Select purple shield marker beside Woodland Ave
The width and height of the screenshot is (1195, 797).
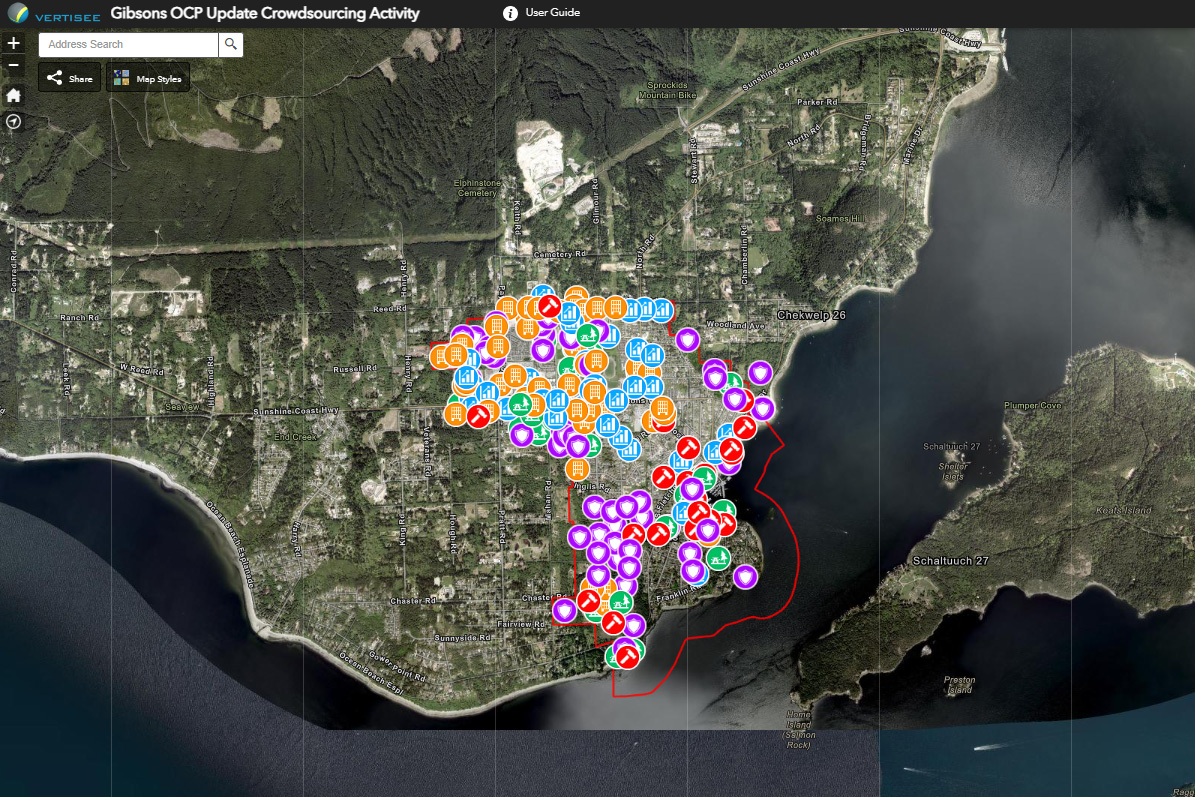(687, 340)
